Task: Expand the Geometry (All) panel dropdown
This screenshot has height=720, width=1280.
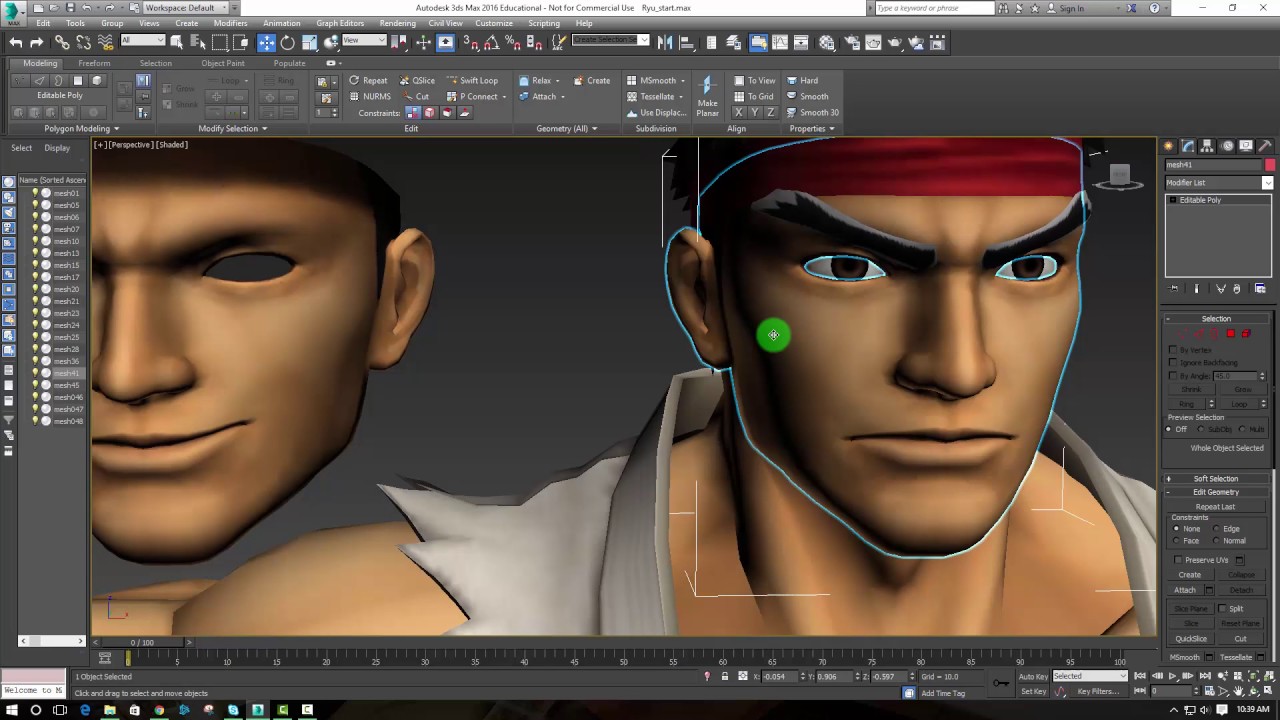Action: click(567, 129)
